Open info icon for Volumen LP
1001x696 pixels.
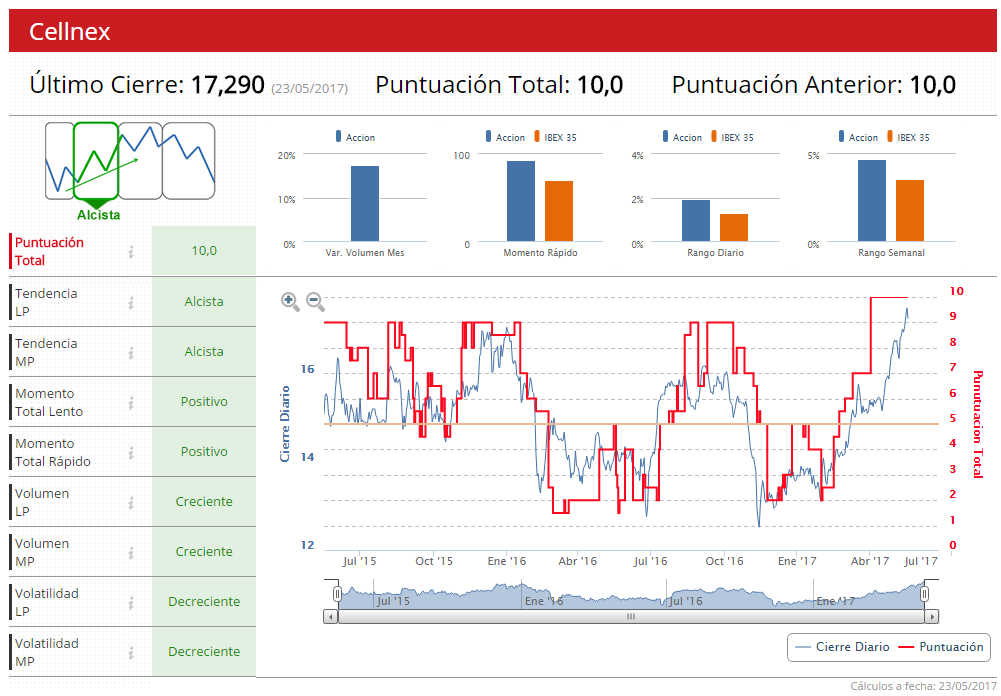click(x=131, y=503)
